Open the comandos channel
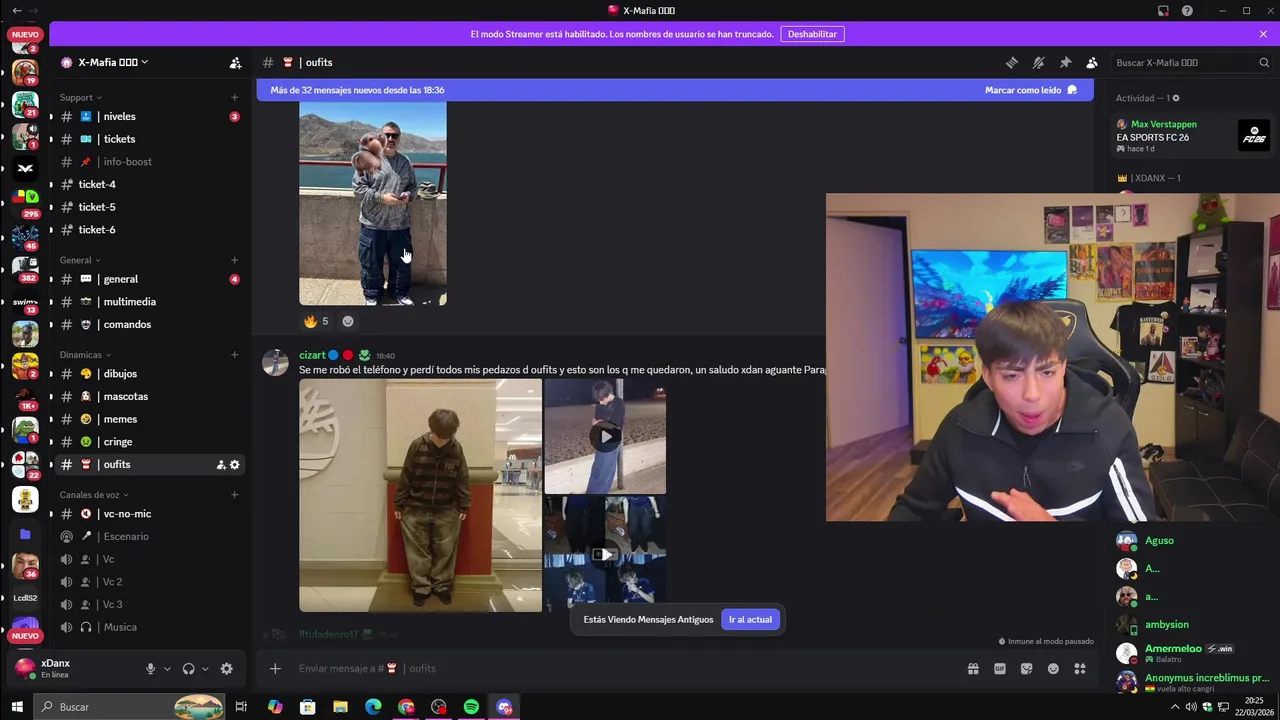The width and height of the screenshot is (1280, 720). (x=150, y=324)
